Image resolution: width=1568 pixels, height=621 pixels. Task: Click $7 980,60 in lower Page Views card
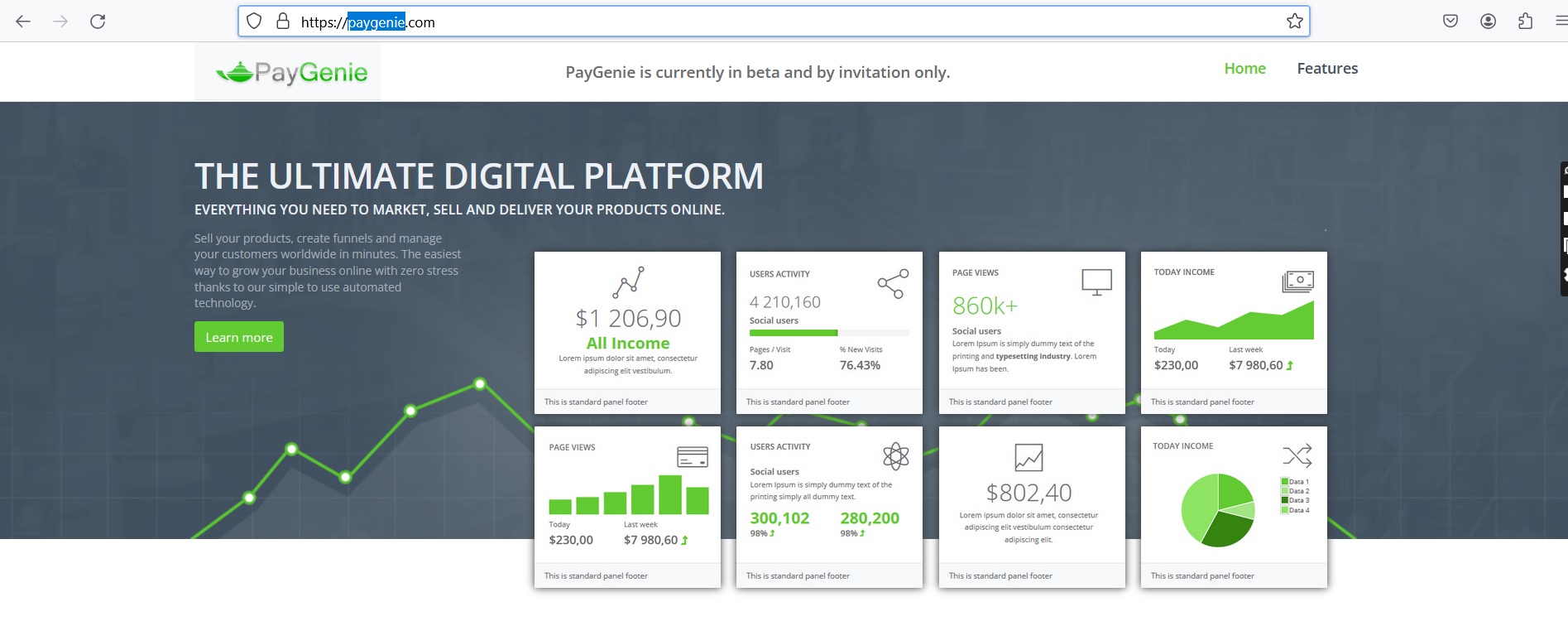click(650, 540)
